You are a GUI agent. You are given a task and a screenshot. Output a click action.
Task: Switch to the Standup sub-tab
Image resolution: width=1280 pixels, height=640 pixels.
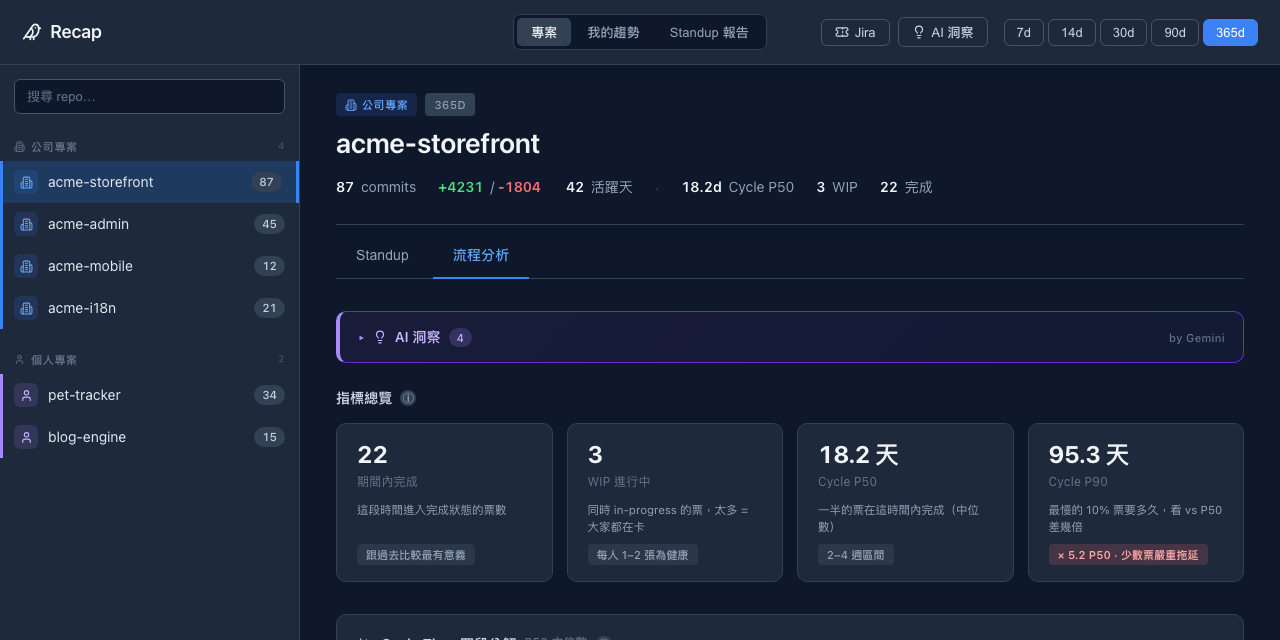click(x=382, y=255)
